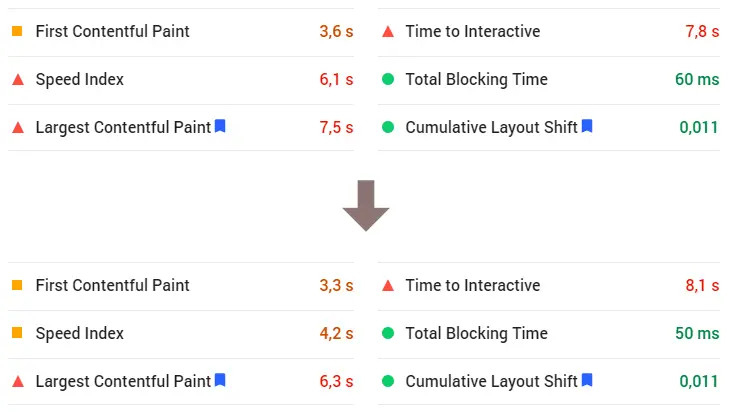Image resolution: width=738 pixels, height=412 pixels.
Task: Click the 4,2 s Speed Index value
Action: [x=336, y=333]
